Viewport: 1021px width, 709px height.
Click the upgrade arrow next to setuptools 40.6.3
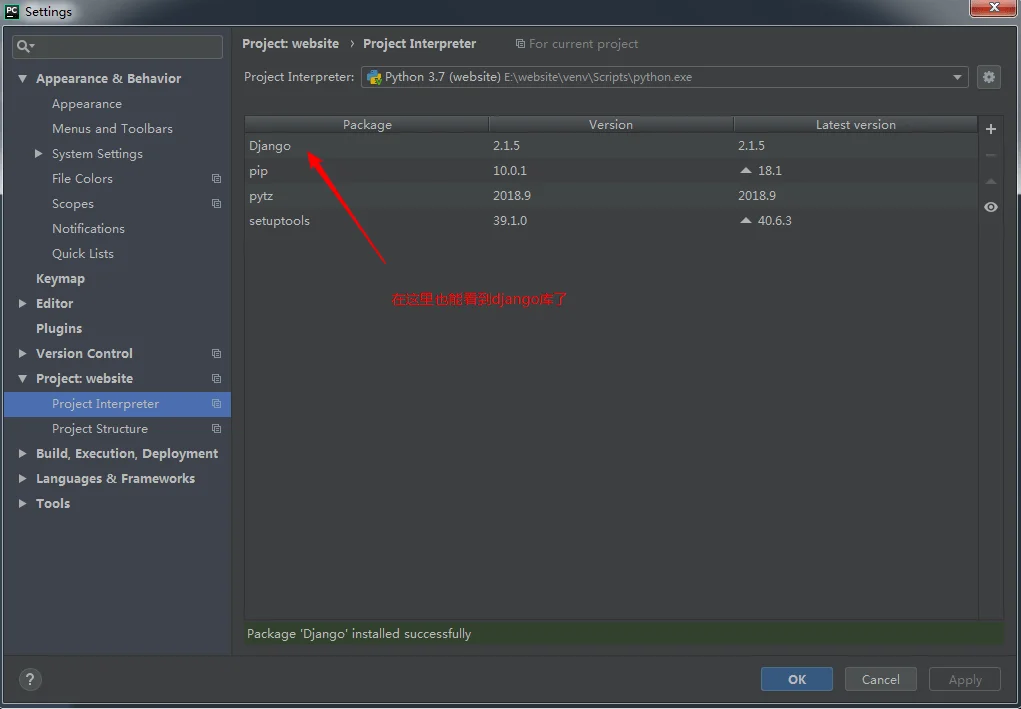(746, 221)
